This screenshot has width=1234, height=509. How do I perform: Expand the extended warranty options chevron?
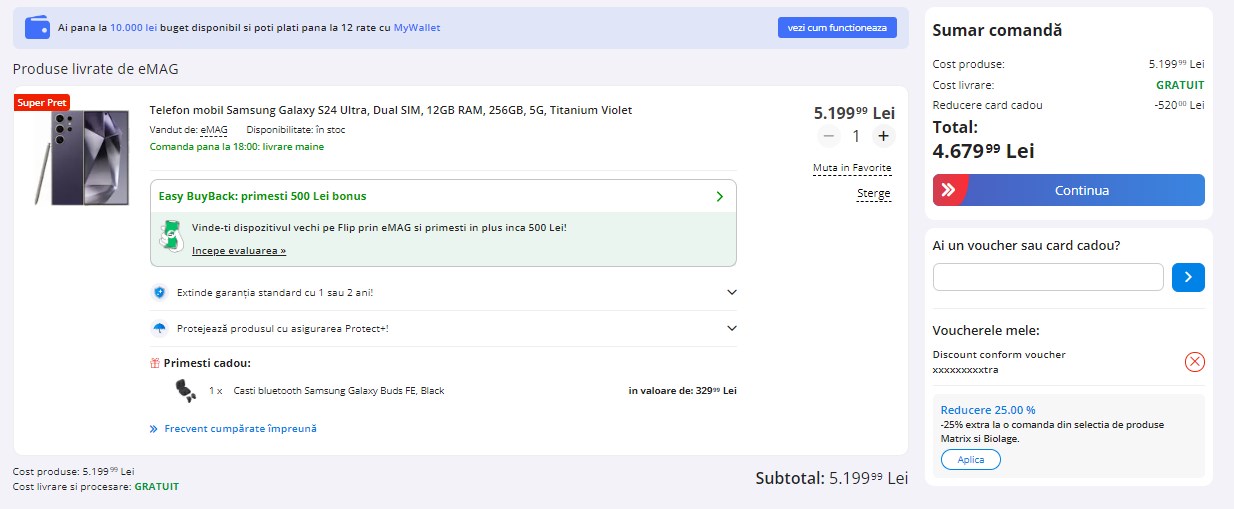coord(732,293)
